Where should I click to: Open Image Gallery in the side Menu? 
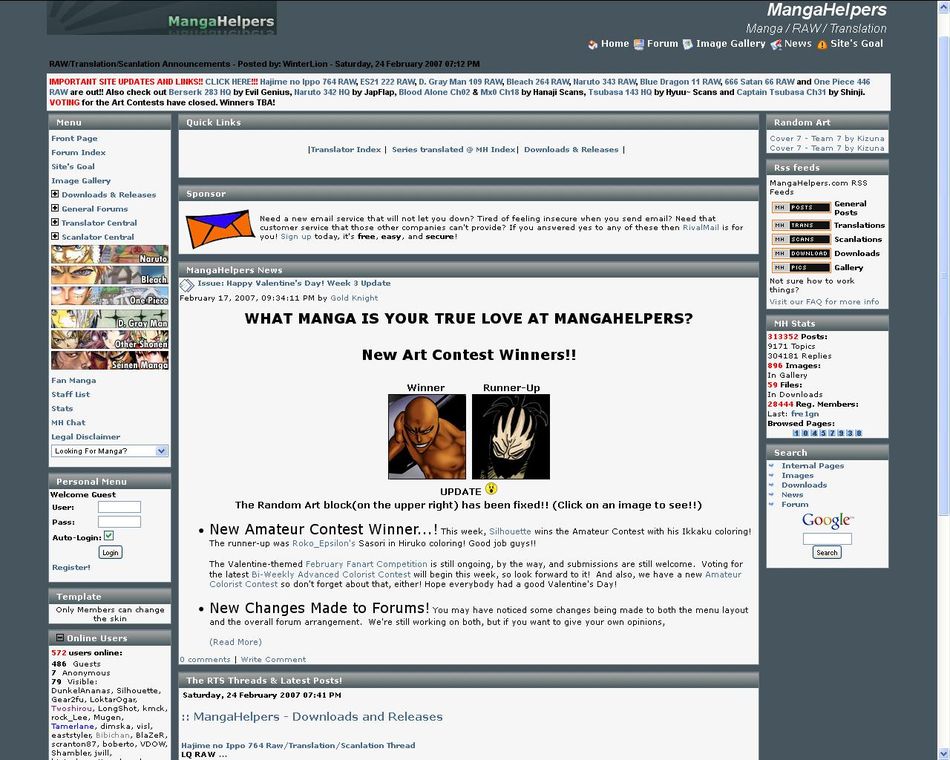click(x=81, y=181)
